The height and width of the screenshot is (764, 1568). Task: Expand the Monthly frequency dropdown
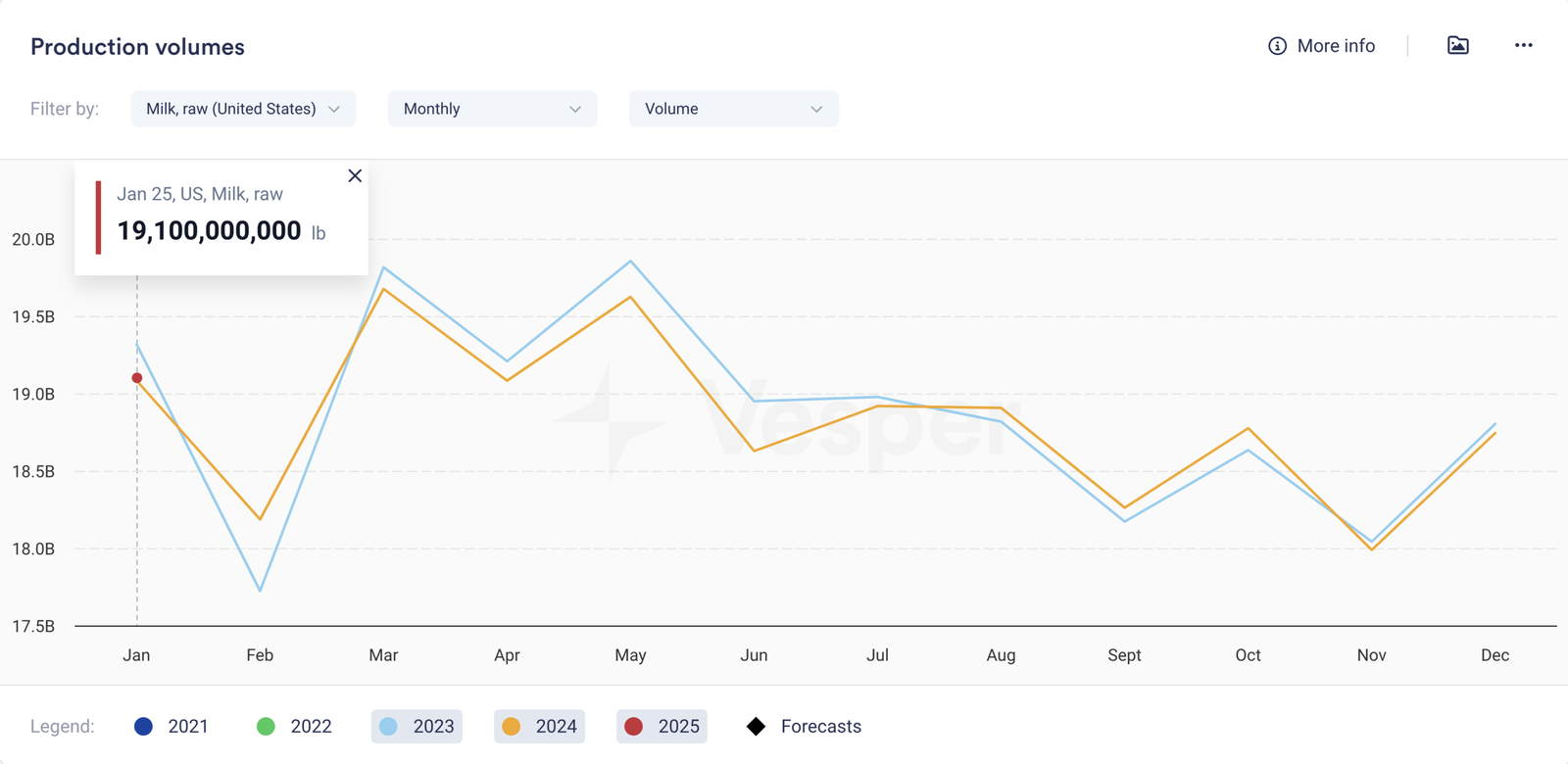[492, 109]
